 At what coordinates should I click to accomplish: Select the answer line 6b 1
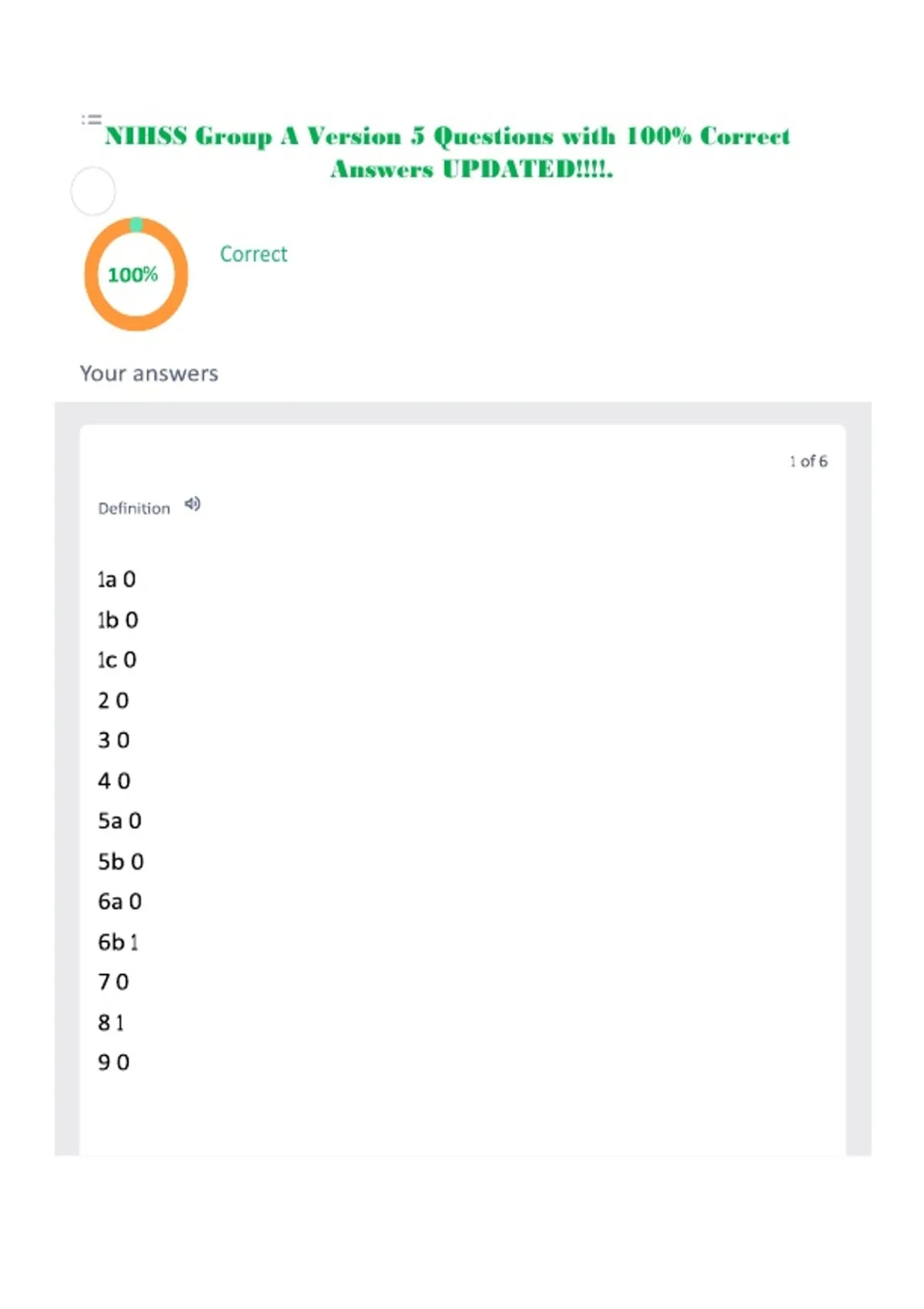click(x=118, y=942)
